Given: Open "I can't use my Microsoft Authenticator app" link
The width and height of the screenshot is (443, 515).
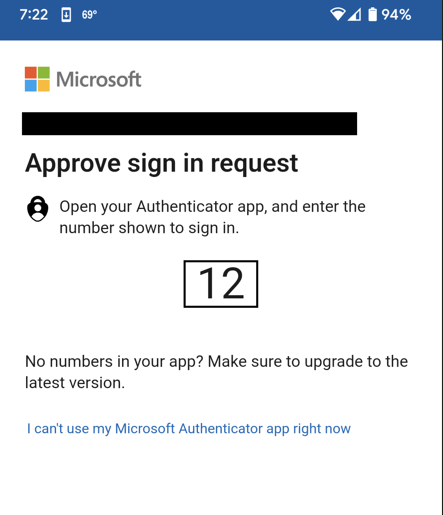Looking at the screenshot, I should point(189,429).
